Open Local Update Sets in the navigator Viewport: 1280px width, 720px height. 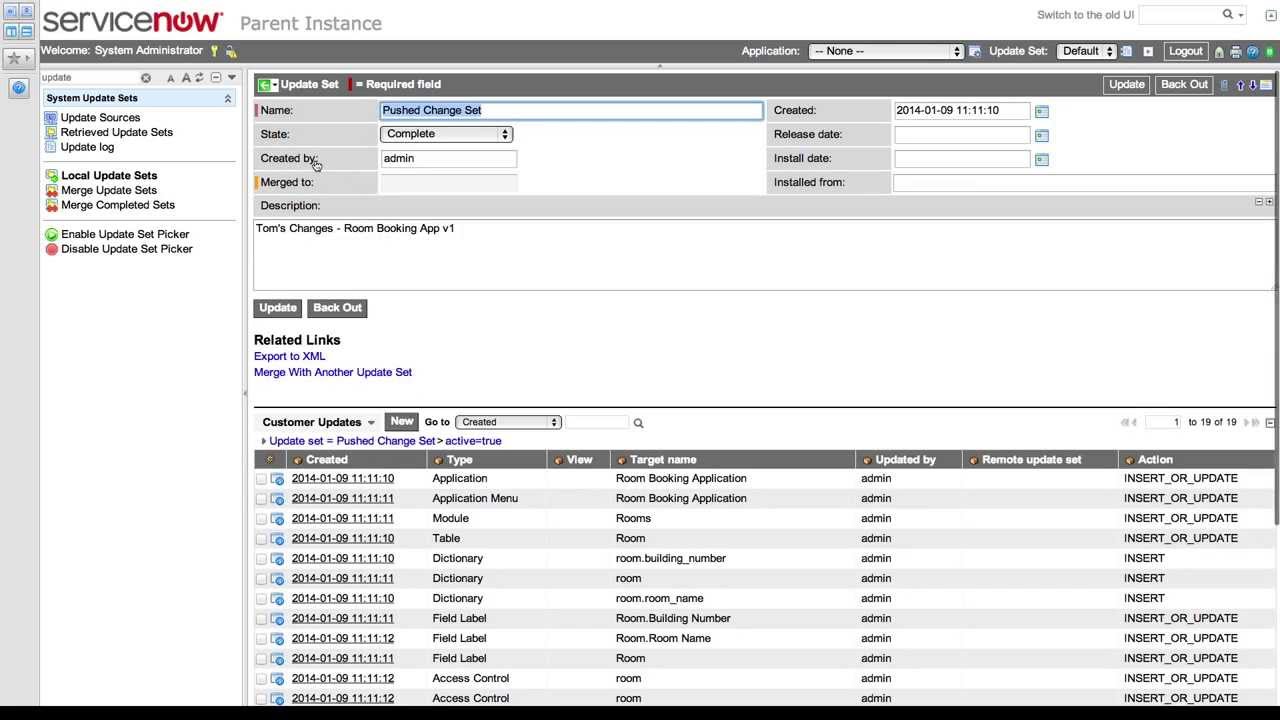[109, 176]
